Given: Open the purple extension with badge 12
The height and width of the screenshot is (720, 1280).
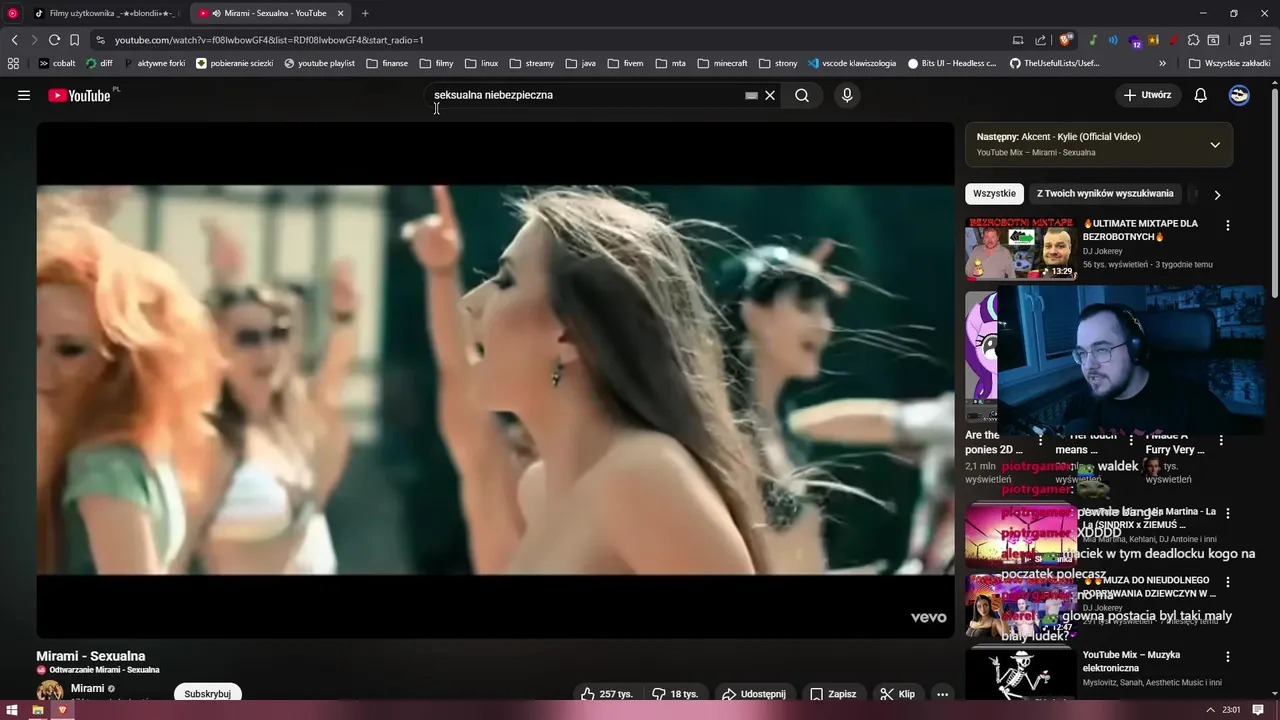Looking at the screenshot, I should pos(1135,41).
